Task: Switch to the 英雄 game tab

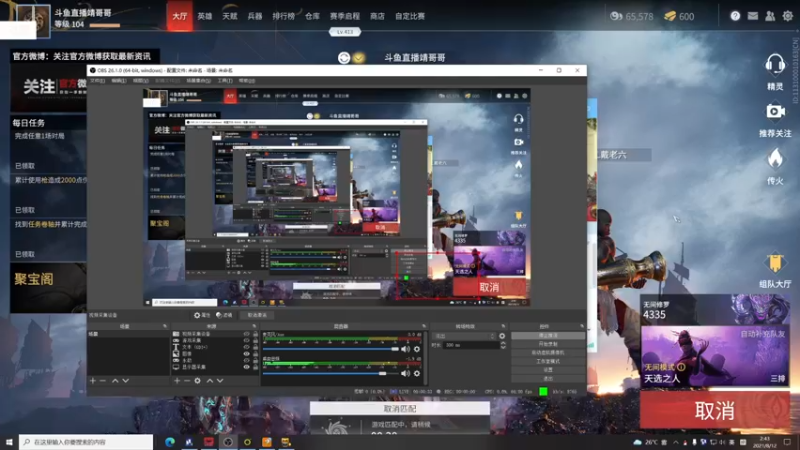Action: (205, 16)
